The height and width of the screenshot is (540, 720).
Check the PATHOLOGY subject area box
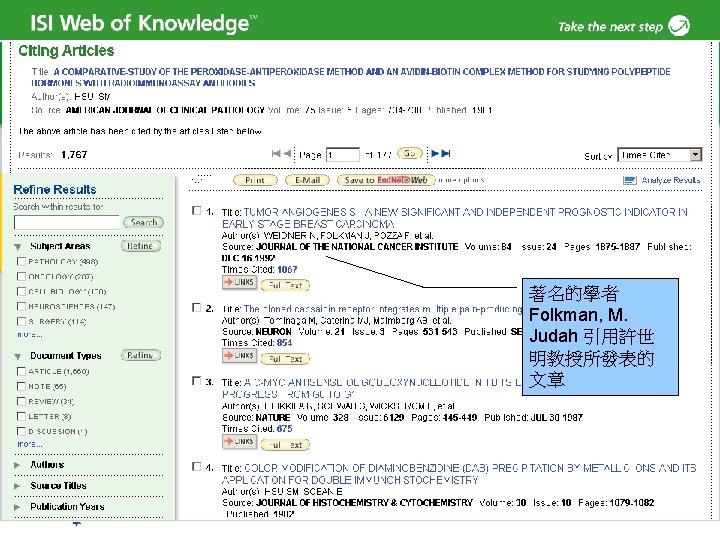tap(21, 261)
